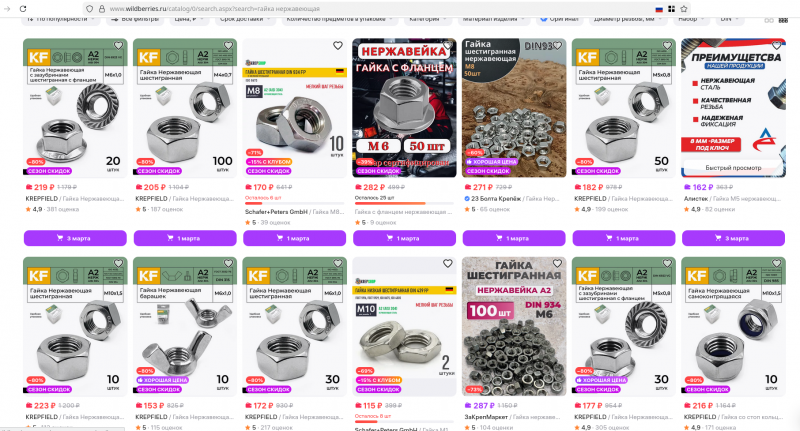Viewport: 800px width, 431px height.
Task: Add the 20-piece KREPFIELD flange nut to favorites
Action: click(118, 45)
